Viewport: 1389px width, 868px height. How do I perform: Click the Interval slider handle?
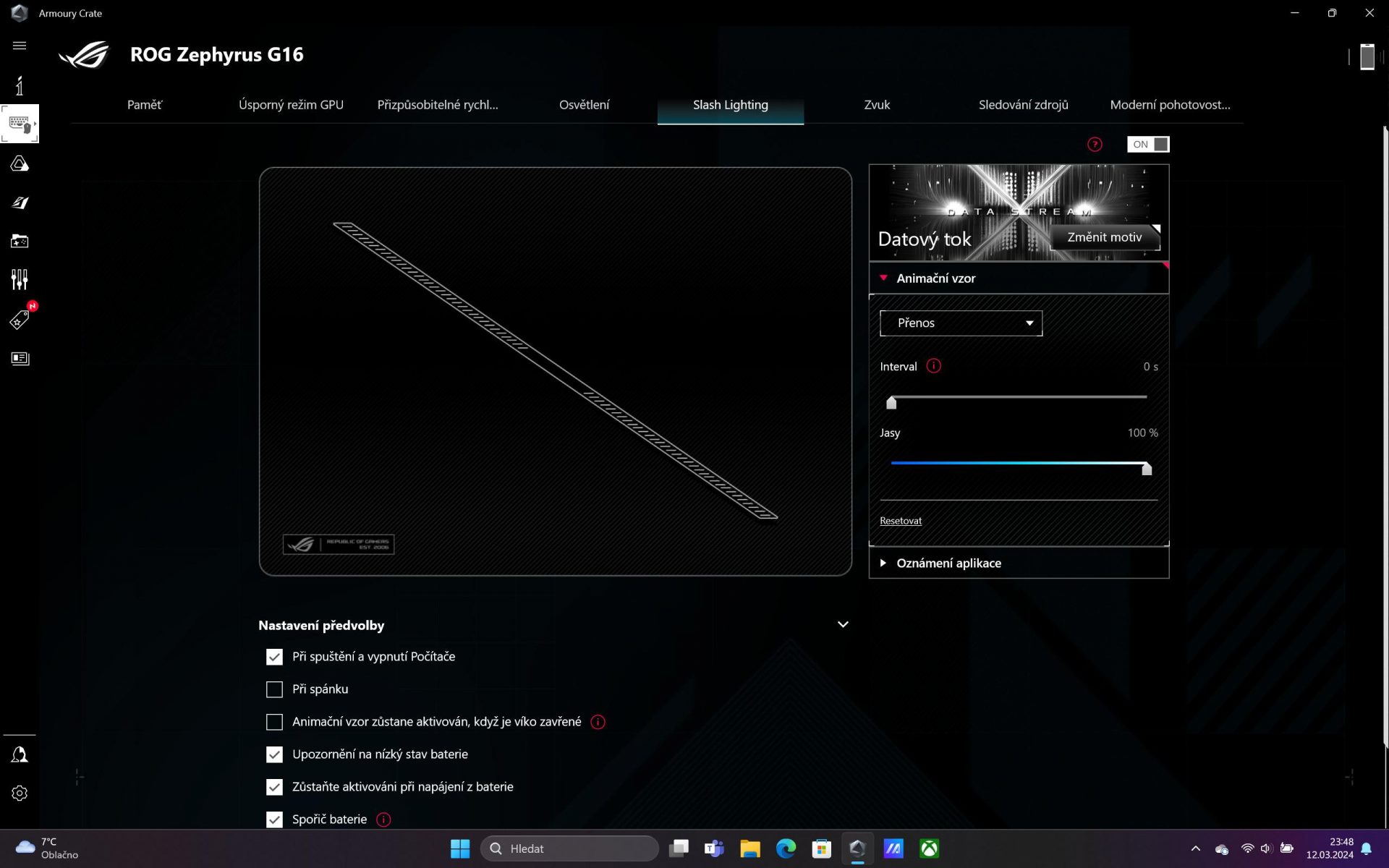pyautogui.click(x=891, y=403)
